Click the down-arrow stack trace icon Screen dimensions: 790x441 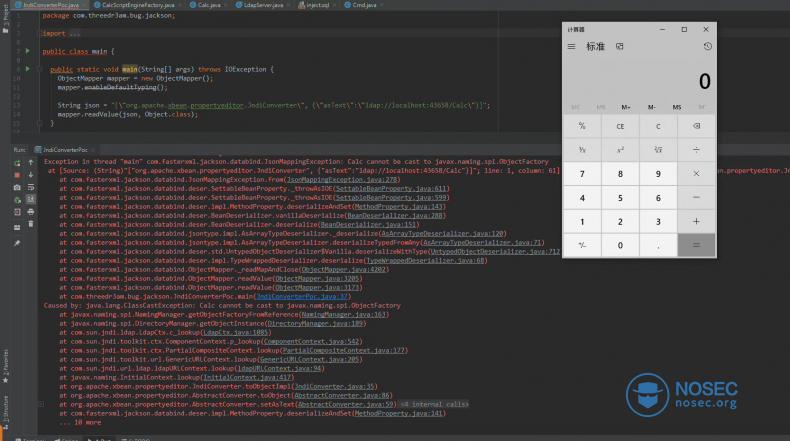tap(31, 175)
